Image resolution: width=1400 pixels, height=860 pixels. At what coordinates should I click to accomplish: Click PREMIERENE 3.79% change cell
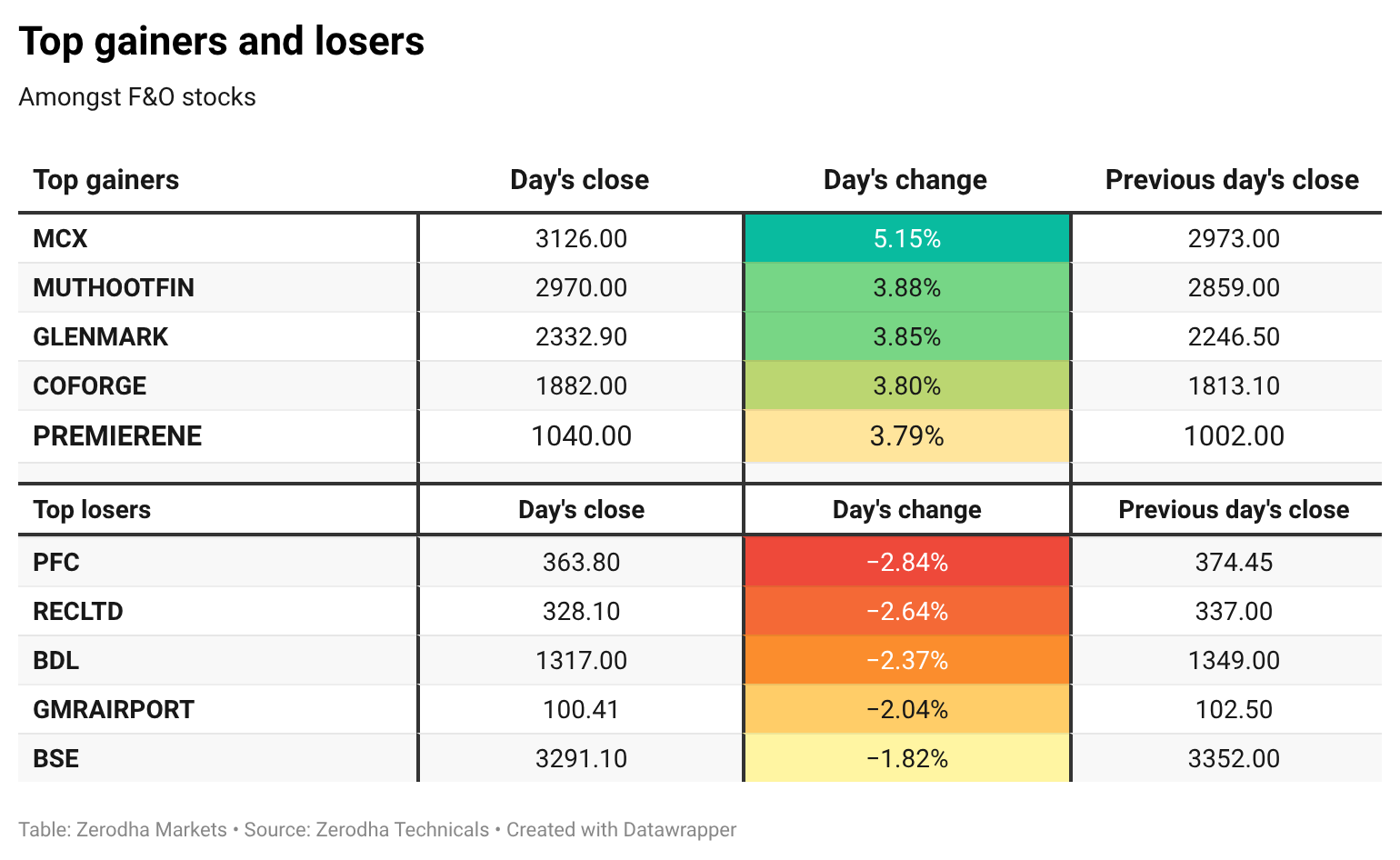[906, 436]
